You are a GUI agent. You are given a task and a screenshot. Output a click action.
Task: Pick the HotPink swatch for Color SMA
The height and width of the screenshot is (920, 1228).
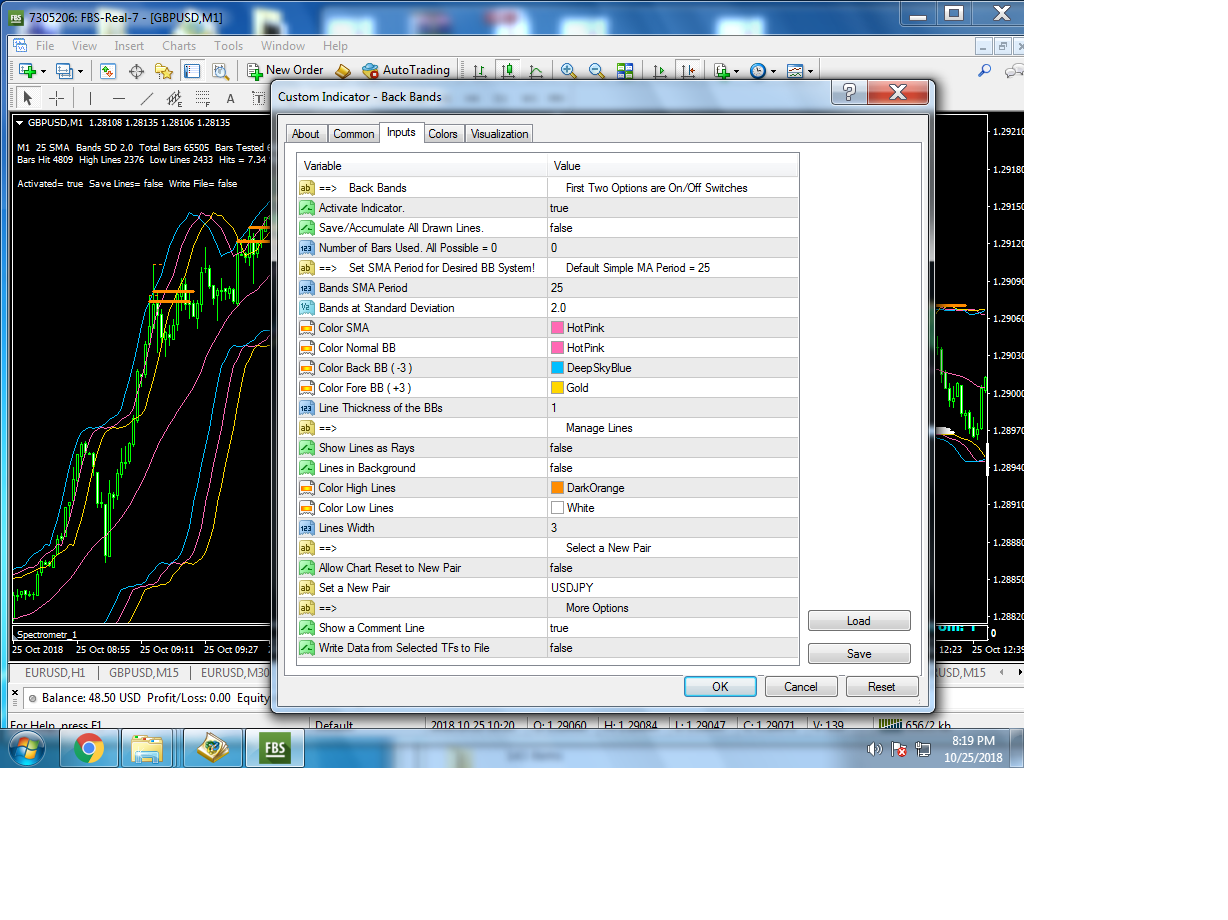point(557,328)
